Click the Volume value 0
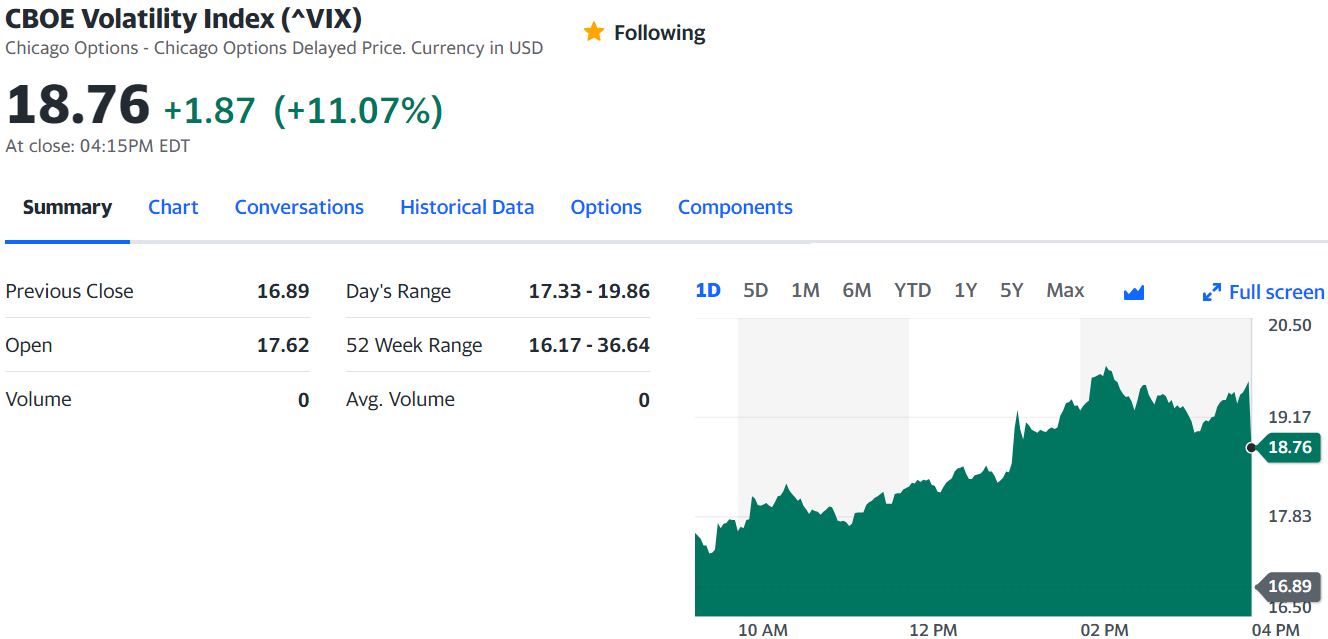1328x639 pixels. 304,400
